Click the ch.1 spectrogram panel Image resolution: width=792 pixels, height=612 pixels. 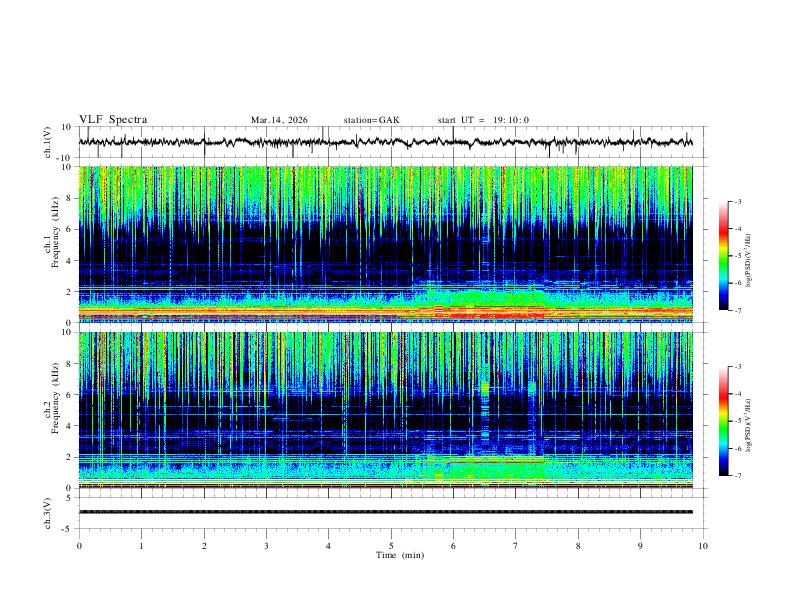tap(385, 244)
